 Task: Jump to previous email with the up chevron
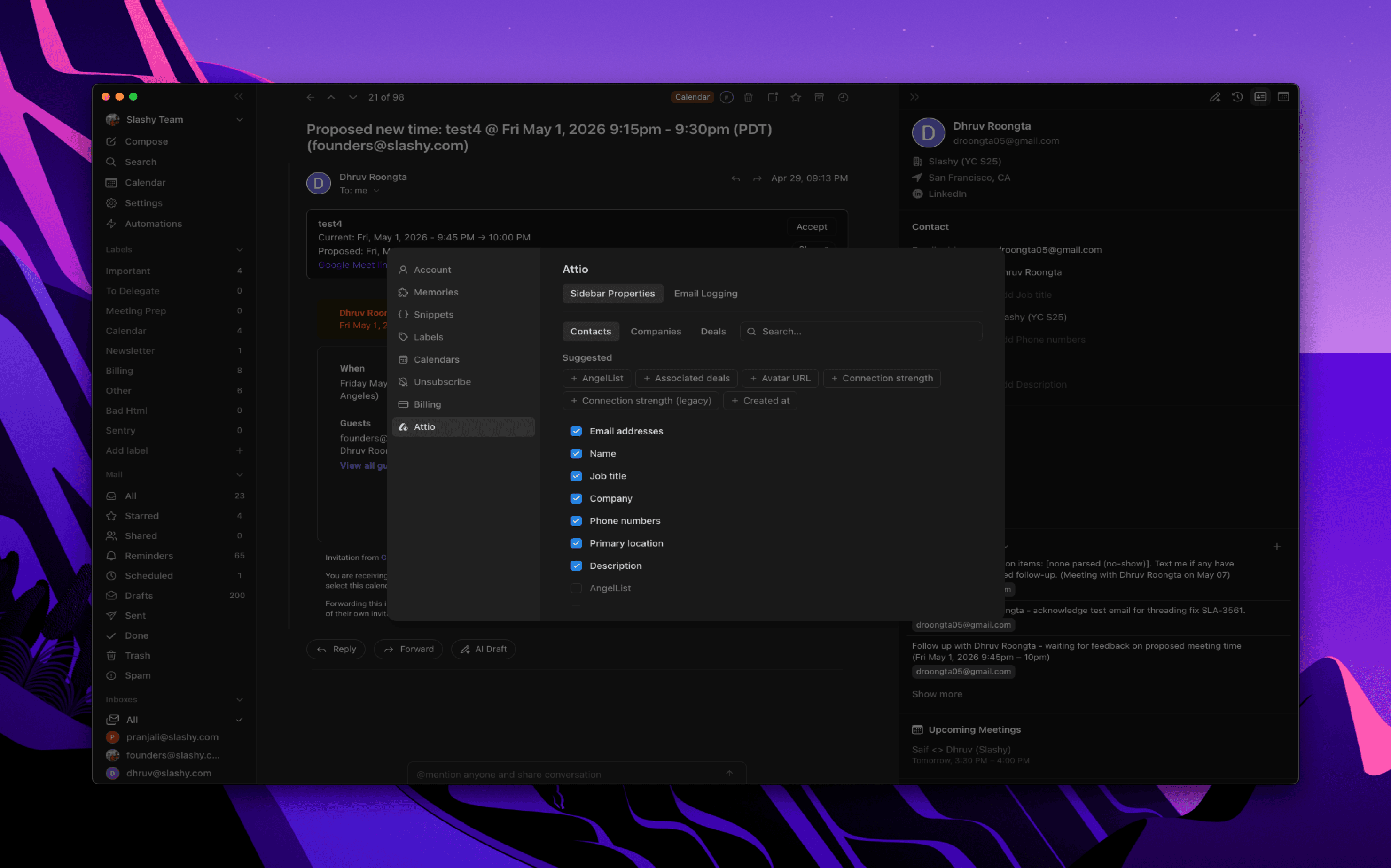(x=331, y=97)
